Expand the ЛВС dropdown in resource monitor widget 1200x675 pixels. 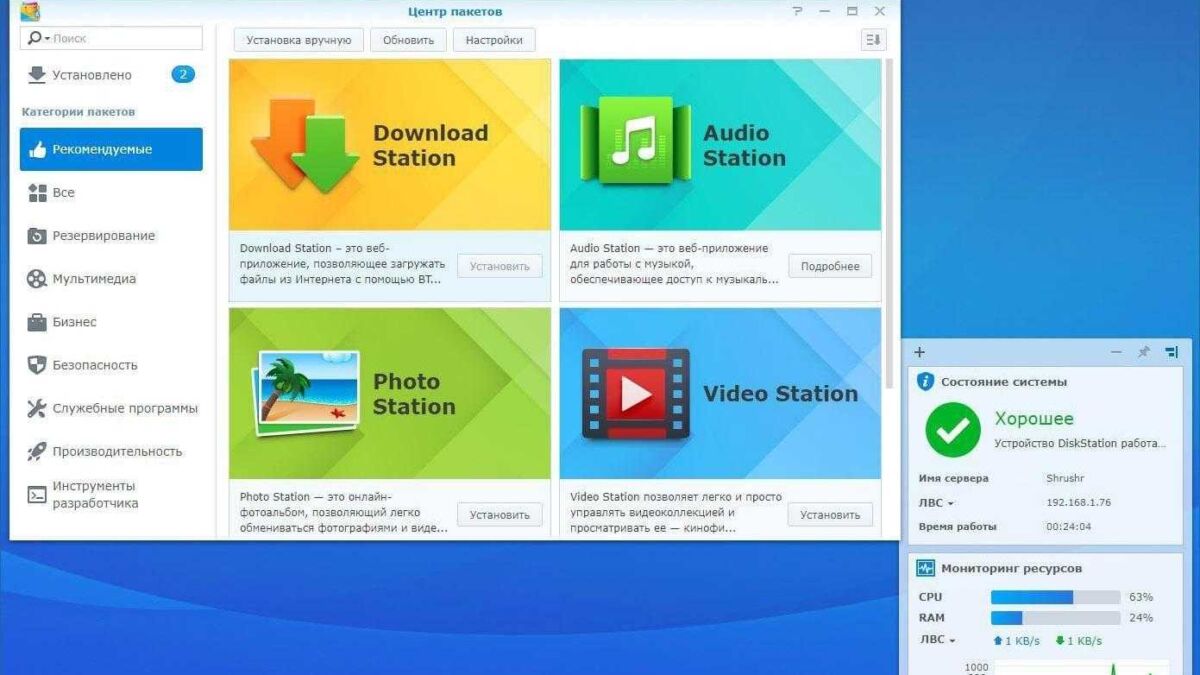[x=937, y=640]
